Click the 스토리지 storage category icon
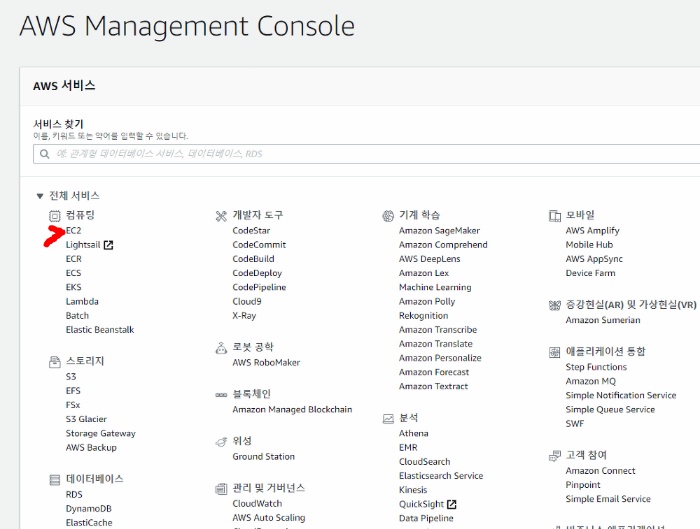The width and height of the screenshot is (700, 529). pyautogui.click(x=54, y=362)
